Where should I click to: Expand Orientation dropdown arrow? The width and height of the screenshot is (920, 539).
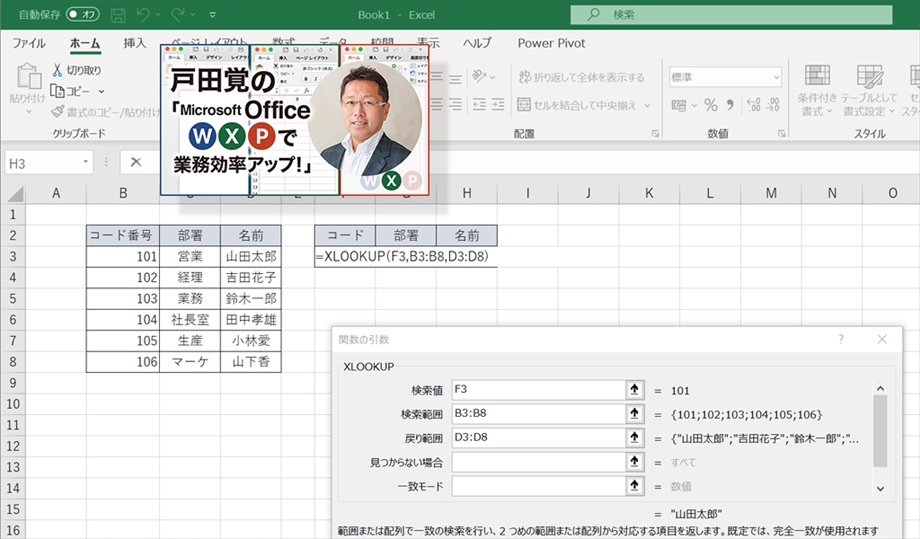(x=492, y=77)
